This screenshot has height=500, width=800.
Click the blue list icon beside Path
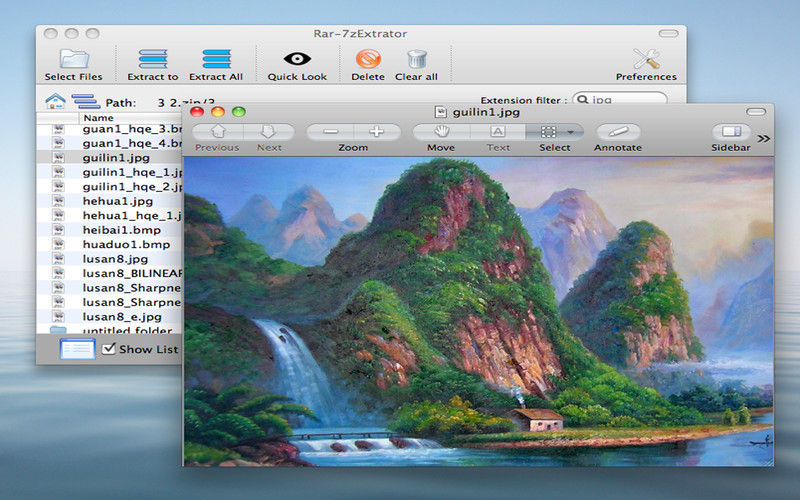85,101
